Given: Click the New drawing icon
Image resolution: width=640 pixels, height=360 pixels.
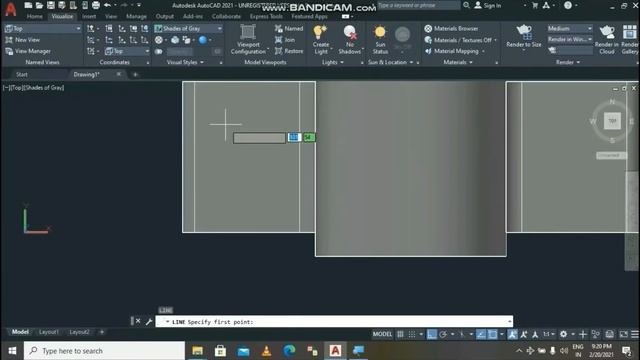Looking at the screenshot, I should [x=28, y=5].
